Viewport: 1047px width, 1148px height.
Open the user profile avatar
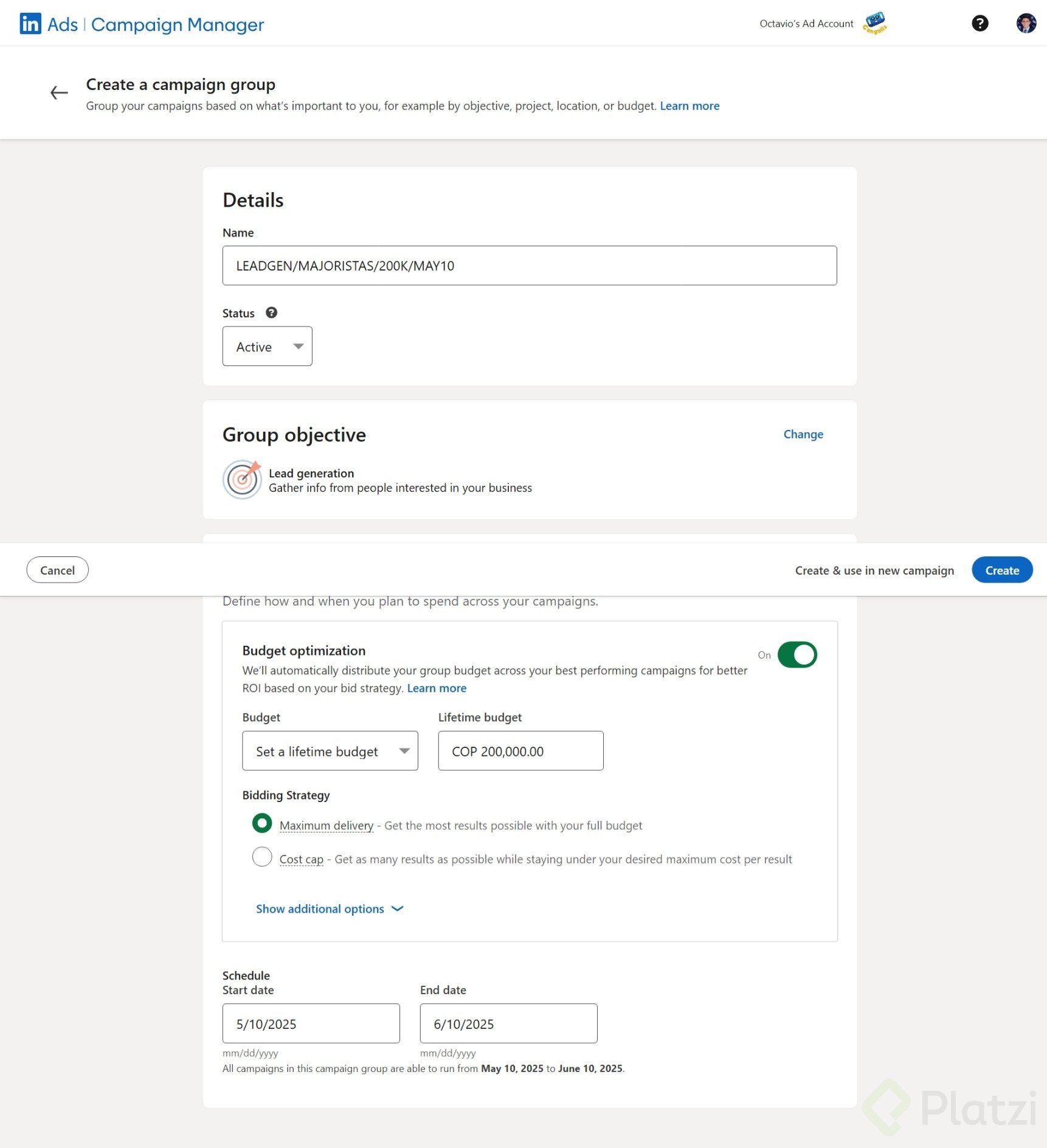1026,24
